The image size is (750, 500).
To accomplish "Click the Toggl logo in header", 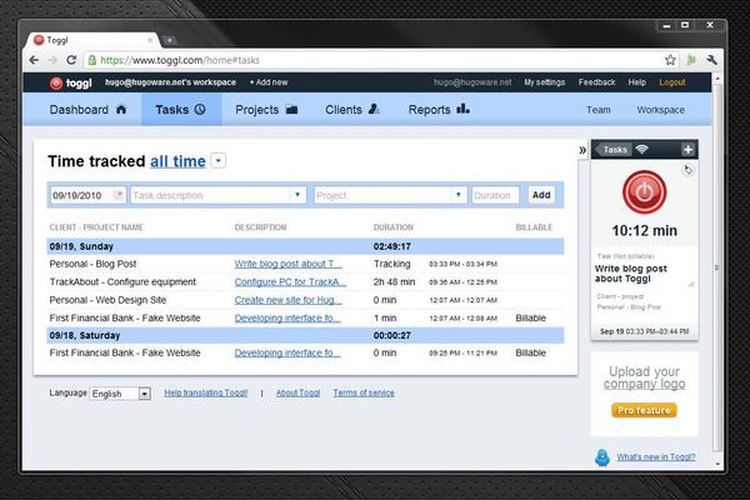I will point(71,83).
